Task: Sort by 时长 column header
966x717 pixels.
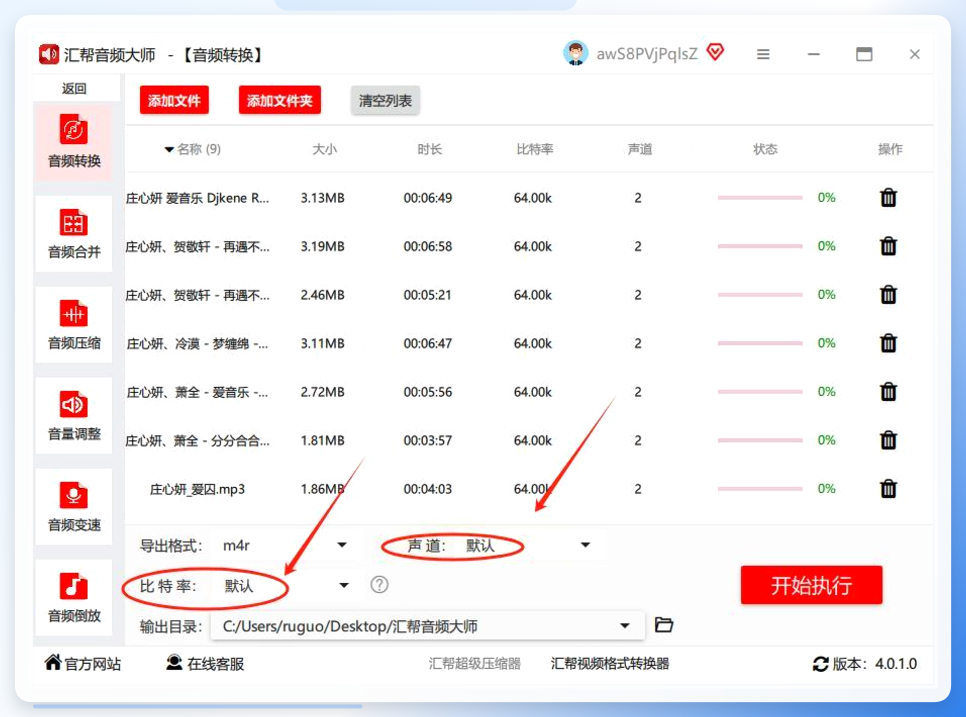Action: coord(429,149)
